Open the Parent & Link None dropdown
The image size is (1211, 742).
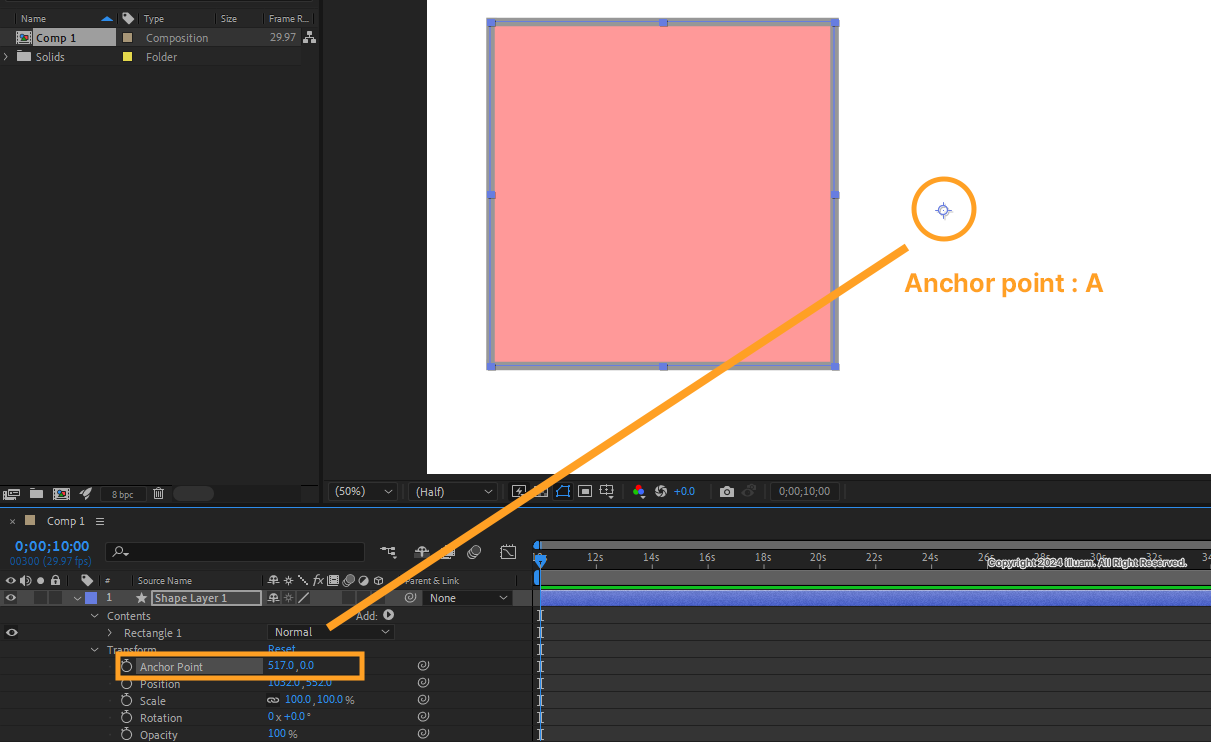[x=467, y=598]
